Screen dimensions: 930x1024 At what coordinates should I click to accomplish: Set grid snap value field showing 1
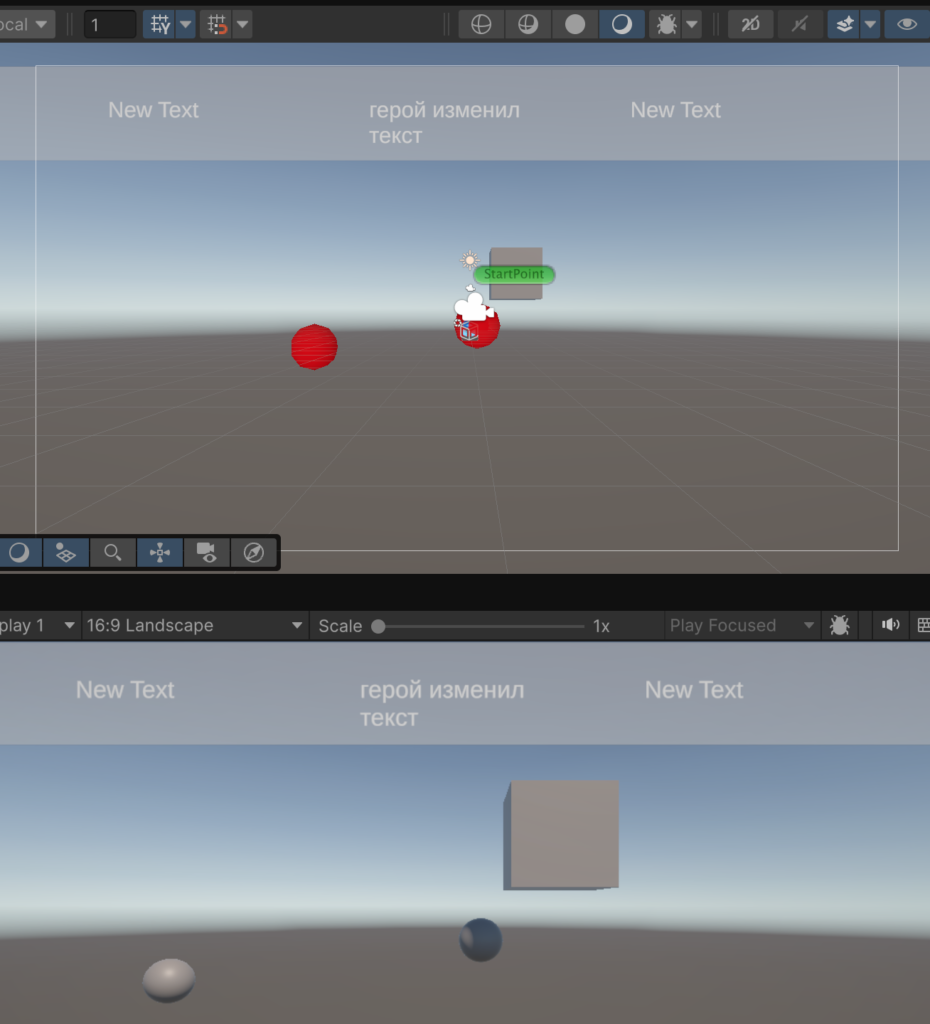pyautogui.click(x=110, y=25)
